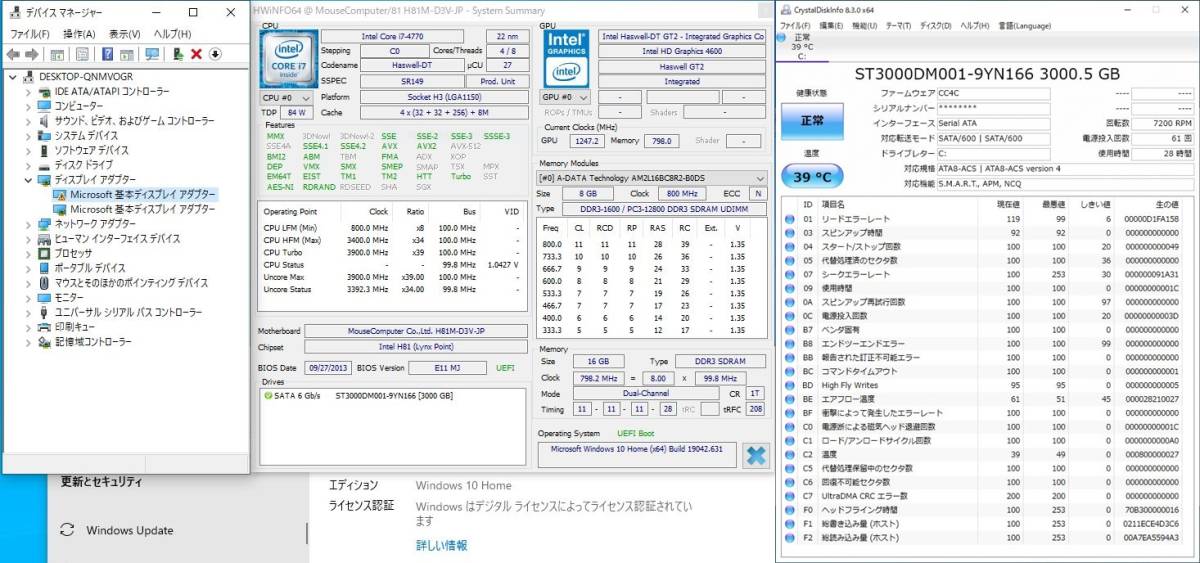
Task: Collapse the DESKTOP-QNMVOGR root node
Action: pos(12,76)
